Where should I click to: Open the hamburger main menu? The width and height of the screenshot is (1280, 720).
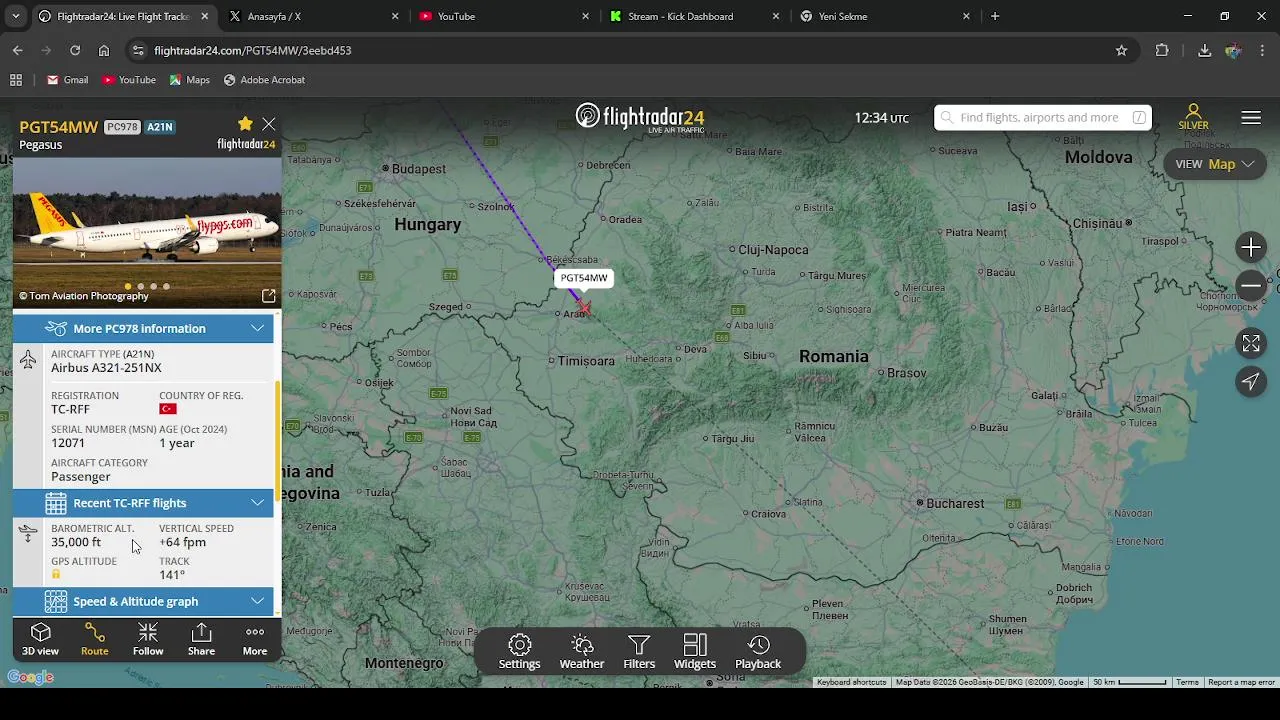point(1251,118)
